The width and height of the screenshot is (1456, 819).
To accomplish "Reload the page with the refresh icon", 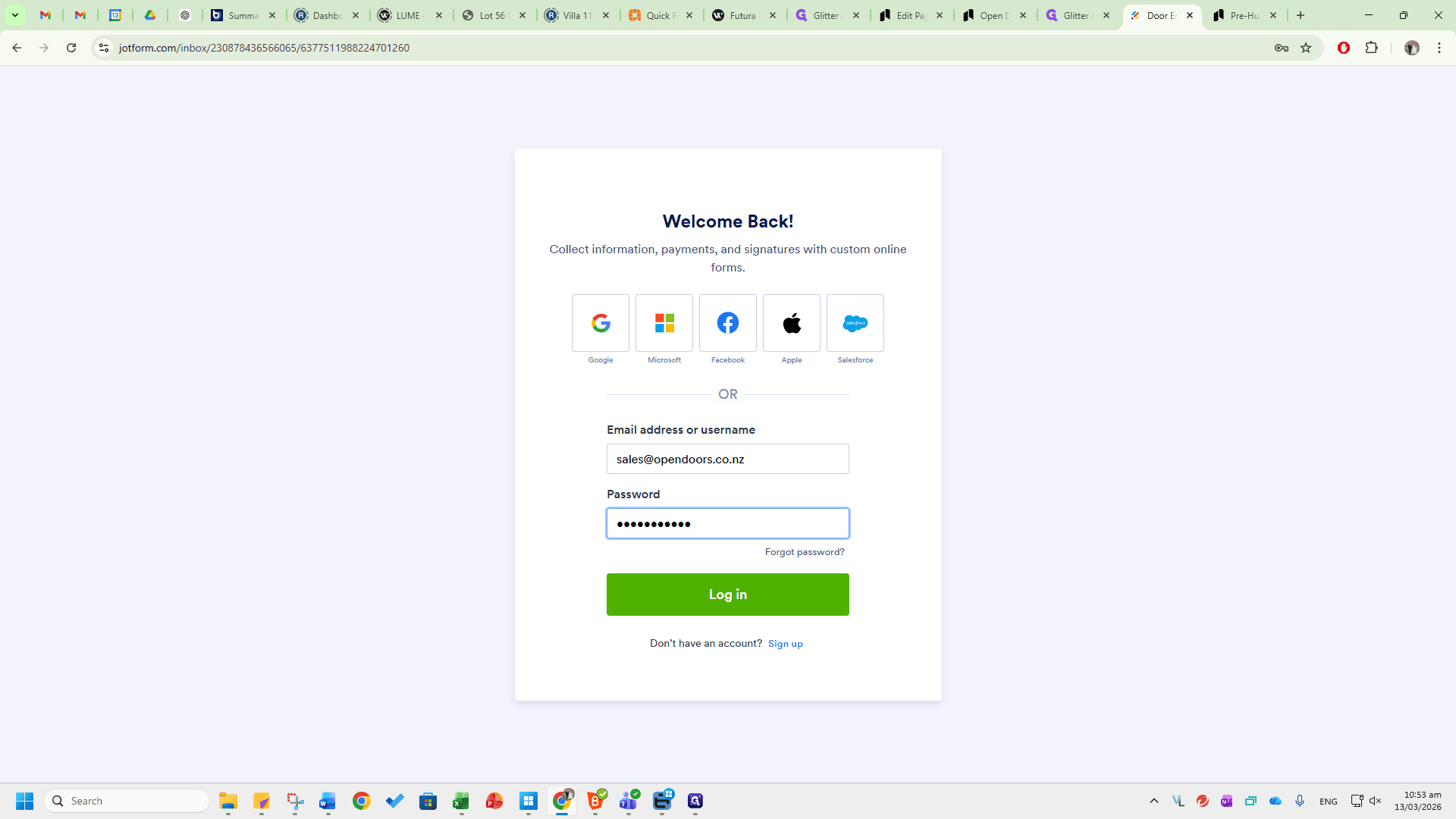I will point(71,48).
